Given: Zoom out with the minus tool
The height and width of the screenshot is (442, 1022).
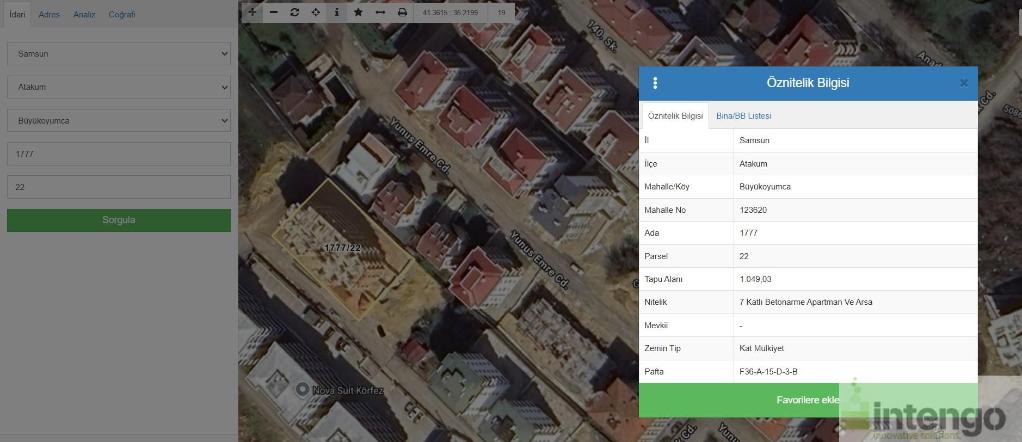Looking at the screenshot, I should (273, 12).
